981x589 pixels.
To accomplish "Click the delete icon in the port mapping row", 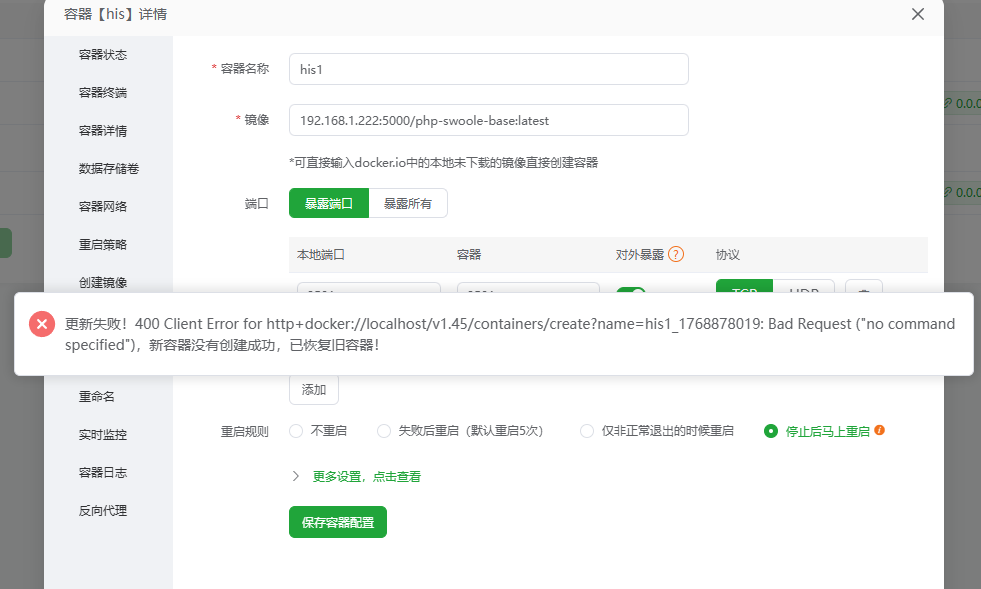I will [x=863, y=290].
